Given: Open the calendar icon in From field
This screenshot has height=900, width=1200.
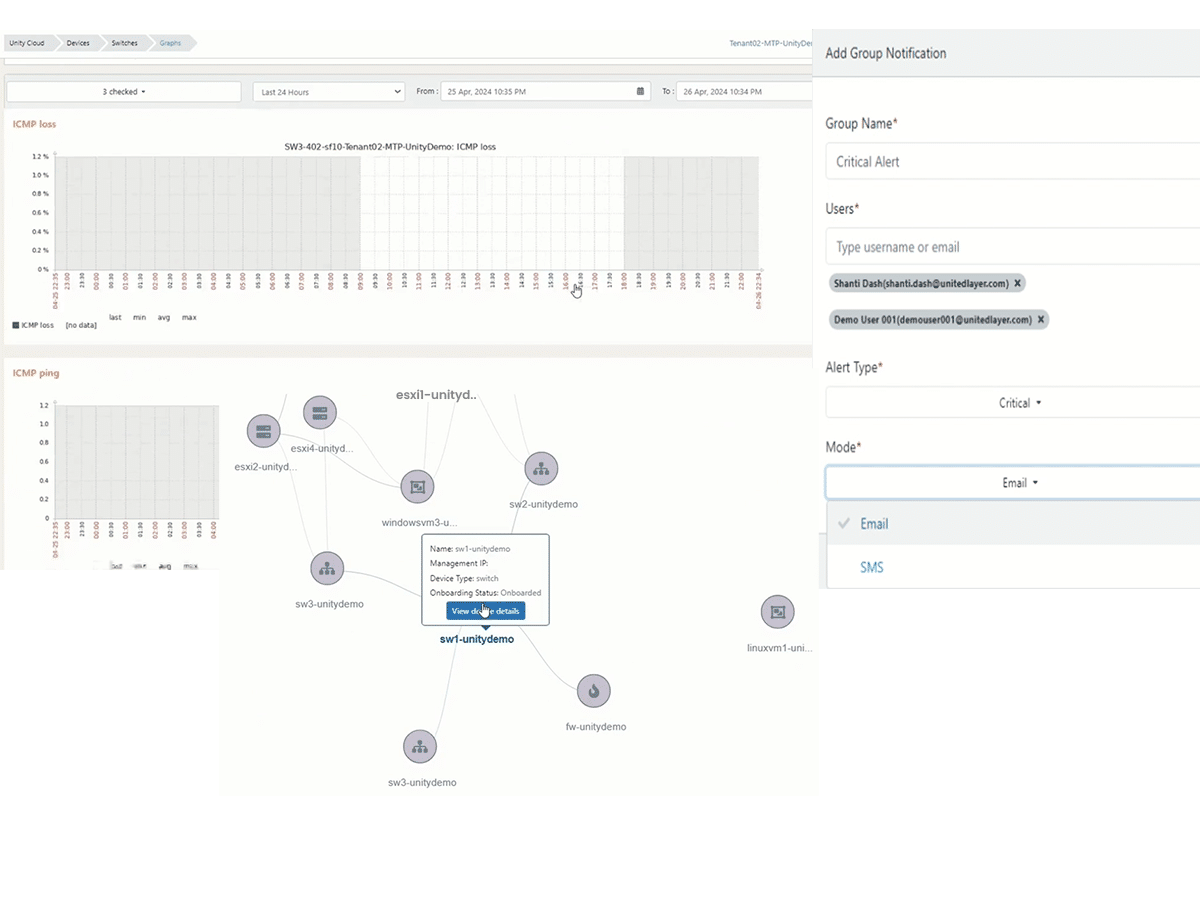Looking at the screenshot, I should [x=640, y=92].
